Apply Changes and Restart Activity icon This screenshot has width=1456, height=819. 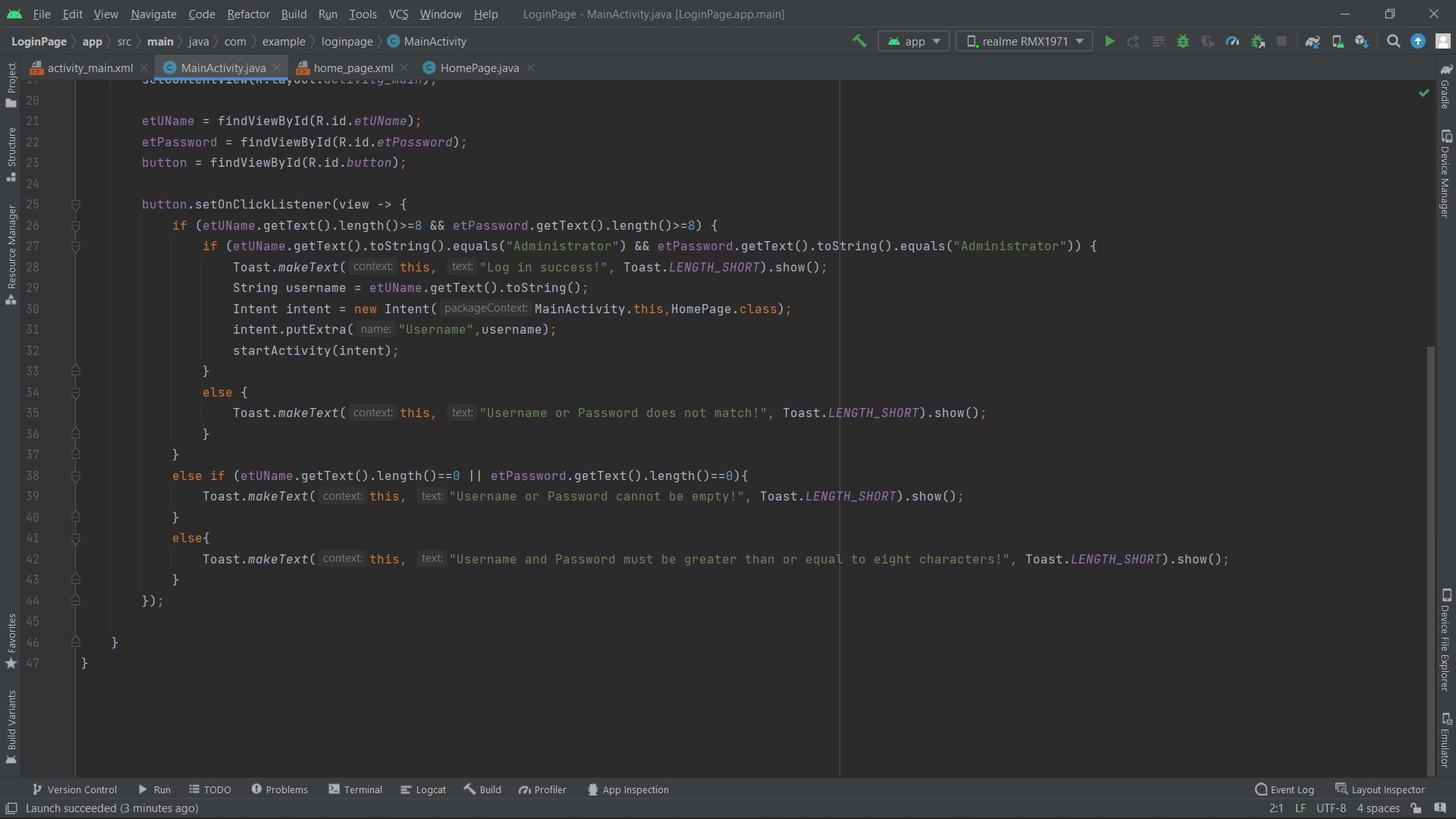click(1133, 42)
